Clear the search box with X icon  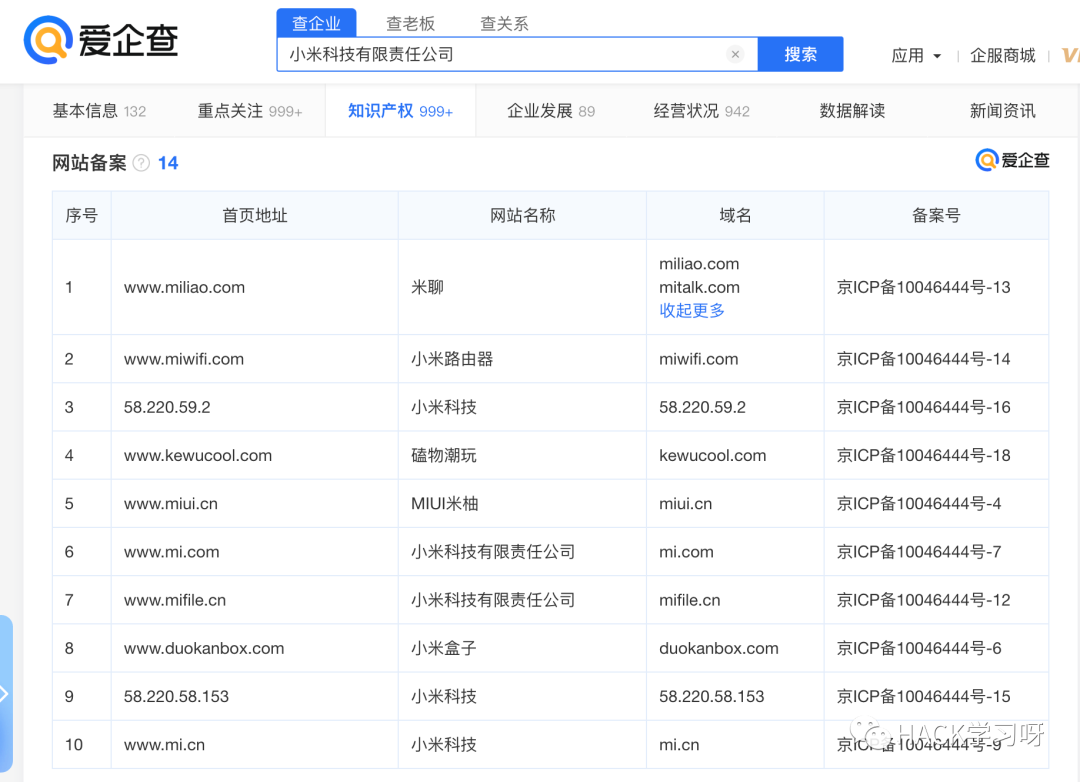[735, 54]
